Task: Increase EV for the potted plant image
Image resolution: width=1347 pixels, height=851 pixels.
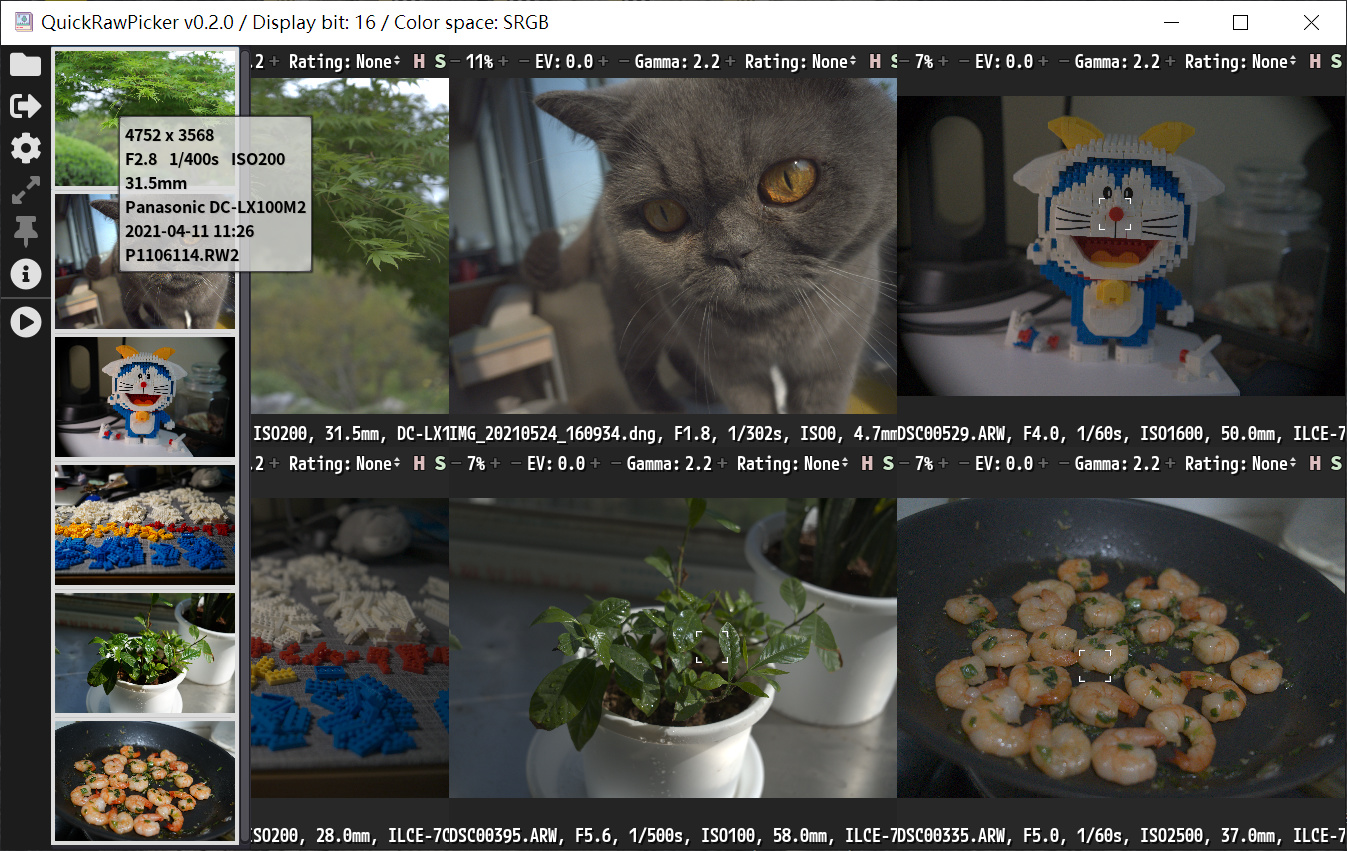Action: (x=595, y=464)
